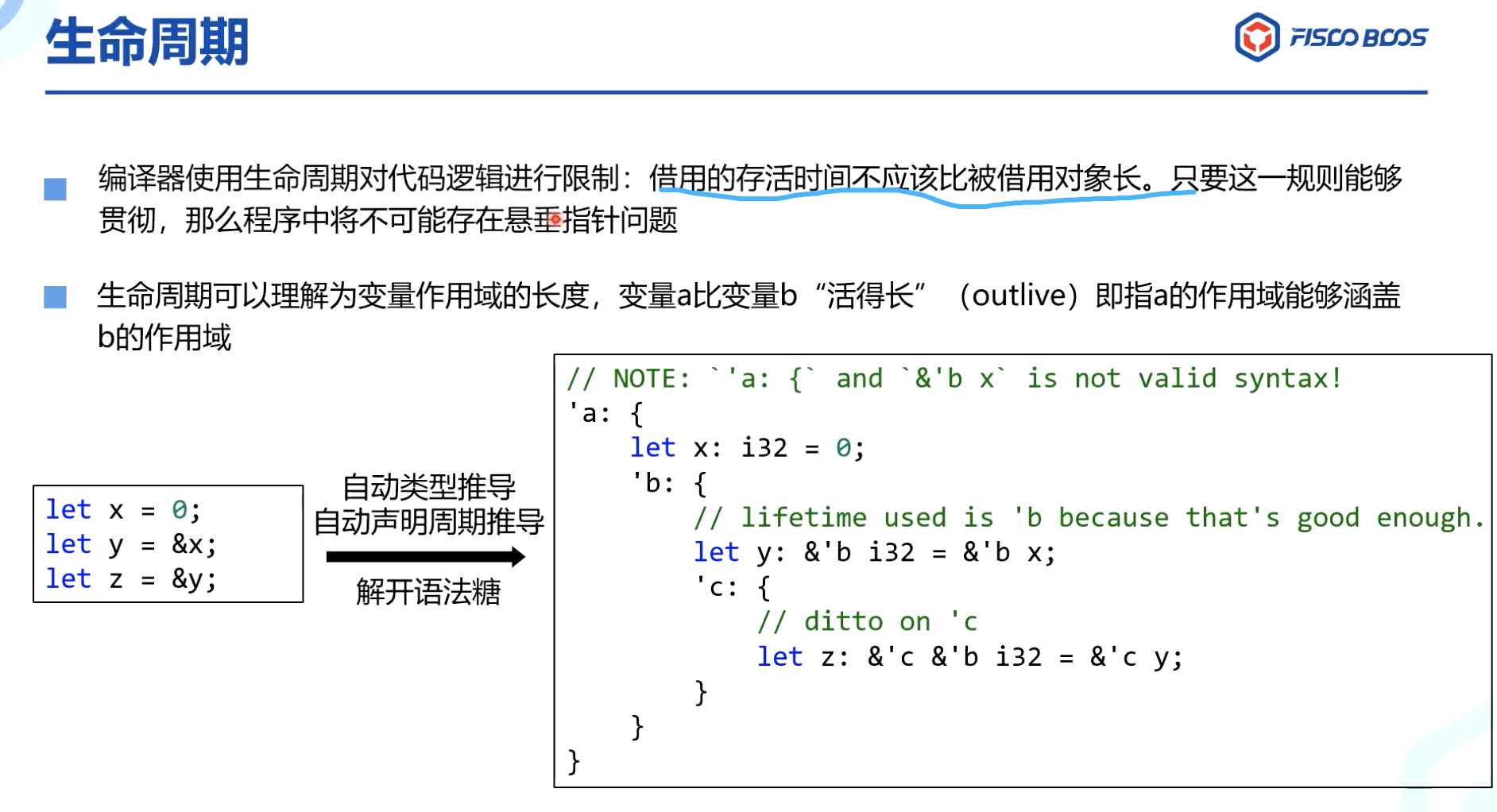Screen dimensions: 1497x812
Task: Click the green NOTE comment line
Action: coord(954,378)
